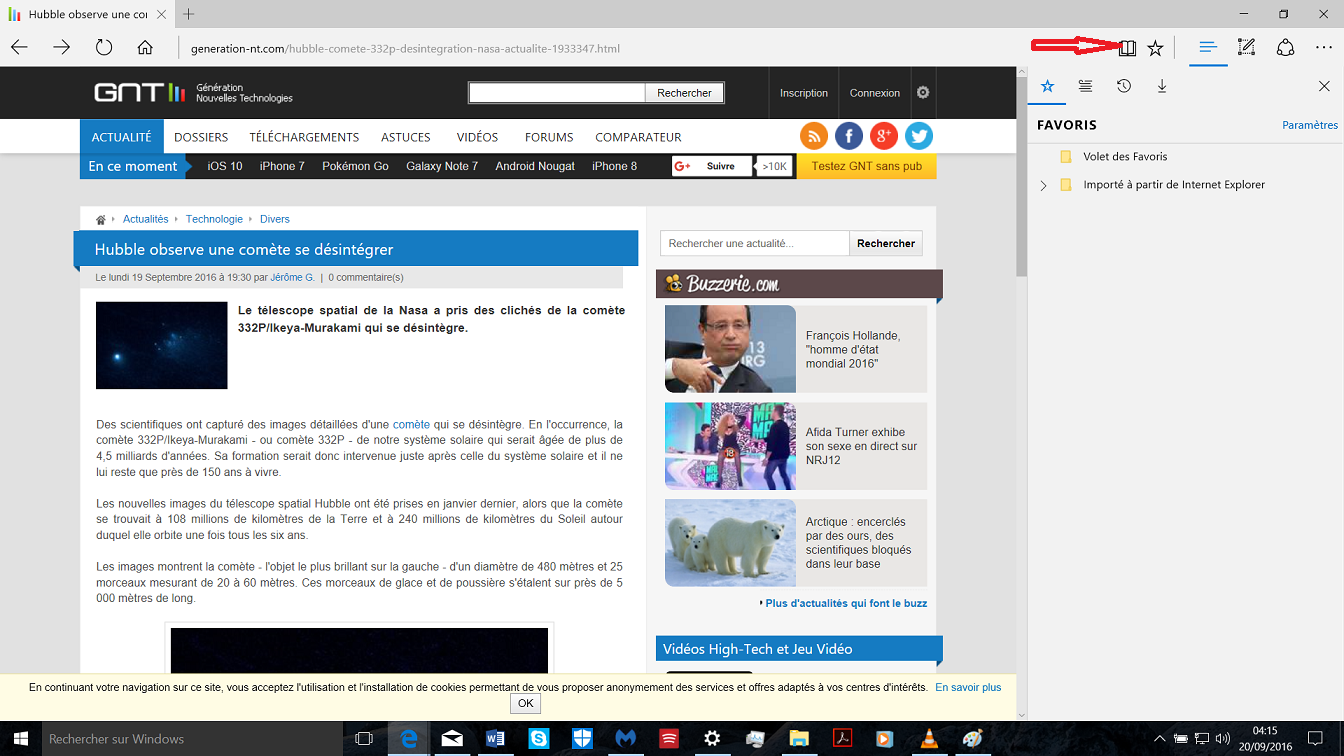Click header Rechercher button
This screenshot has width=1344, height=756.
684,93
